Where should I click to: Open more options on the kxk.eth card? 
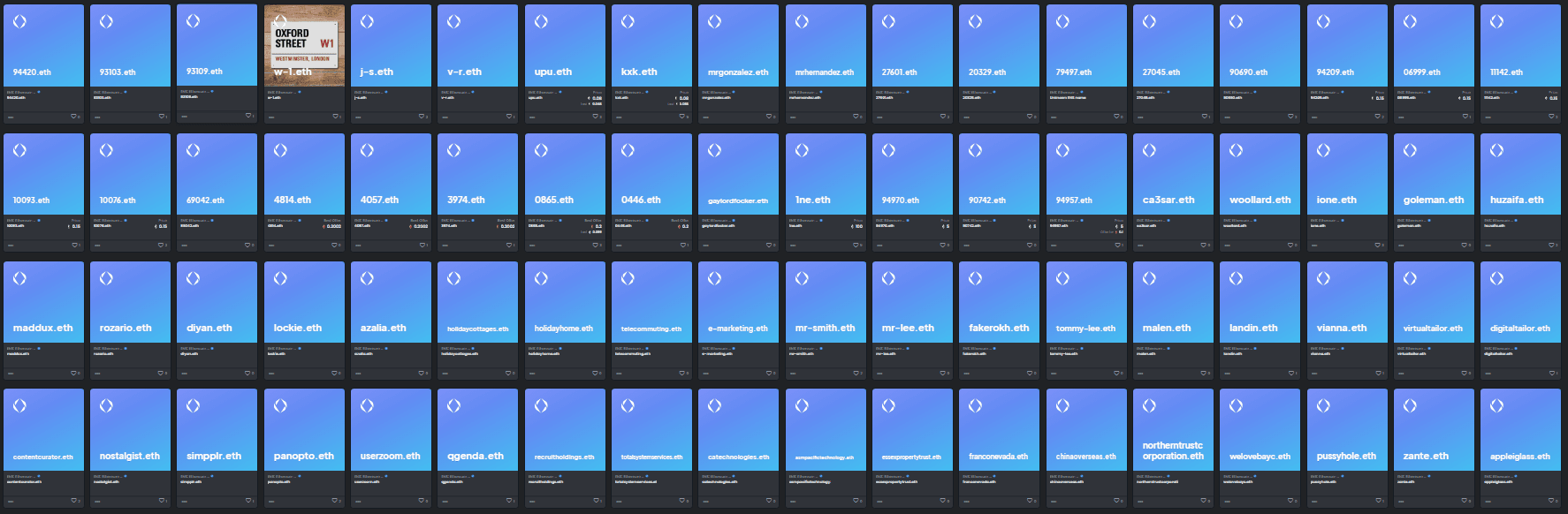(619, 117)
